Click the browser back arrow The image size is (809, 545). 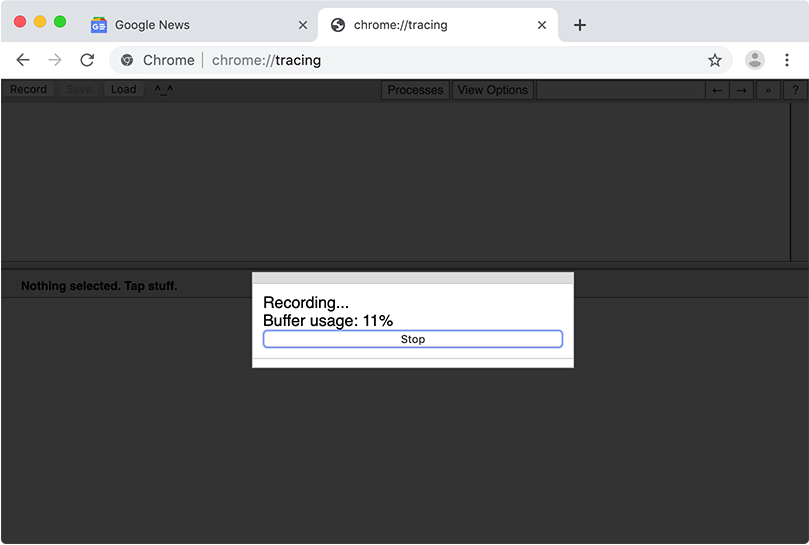click(23, 60)
